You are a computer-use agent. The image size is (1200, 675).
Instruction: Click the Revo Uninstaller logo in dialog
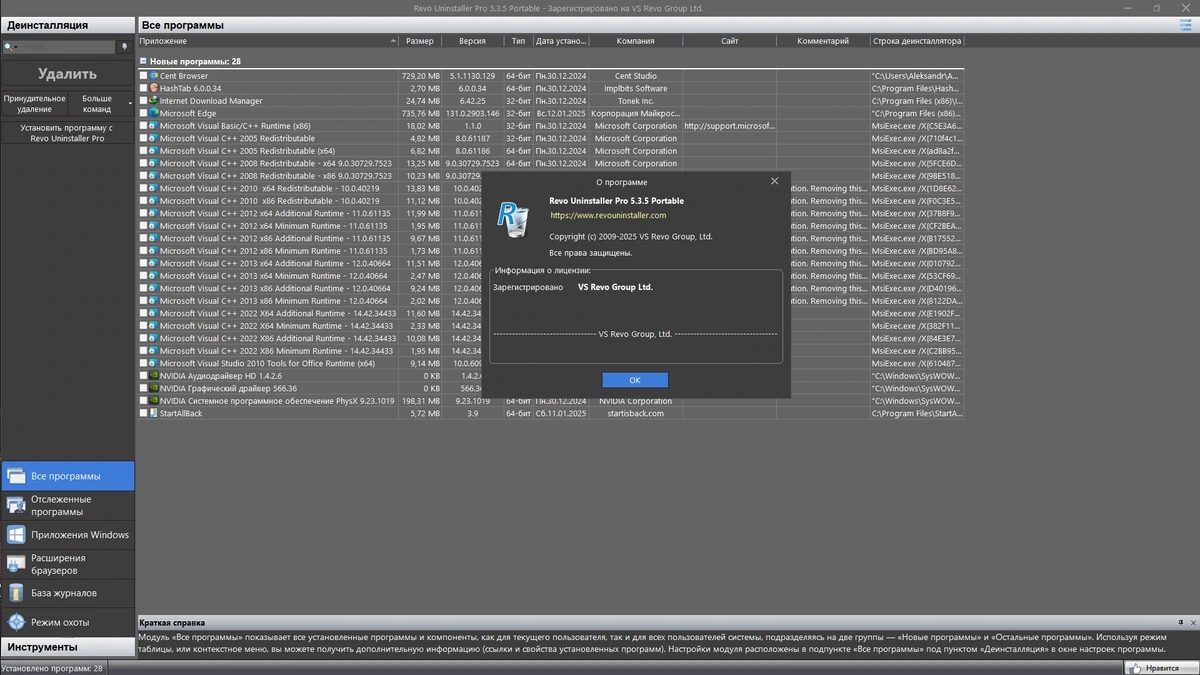point(513,219)
